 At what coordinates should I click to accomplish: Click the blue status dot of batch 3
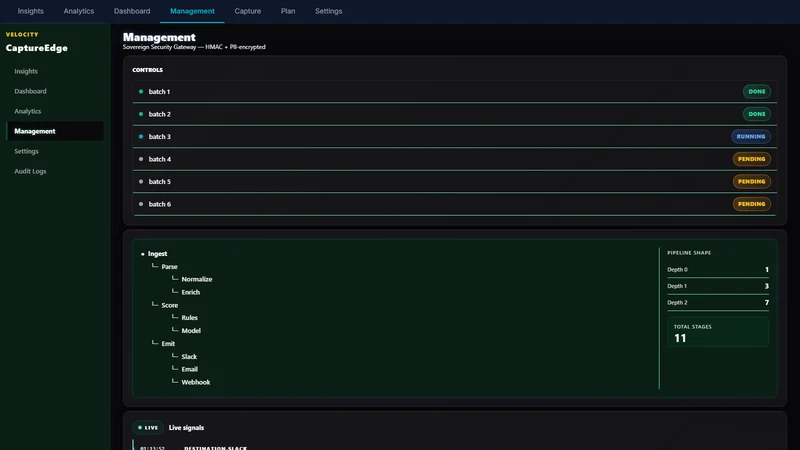pyautogui.click(x=141, y=137)
